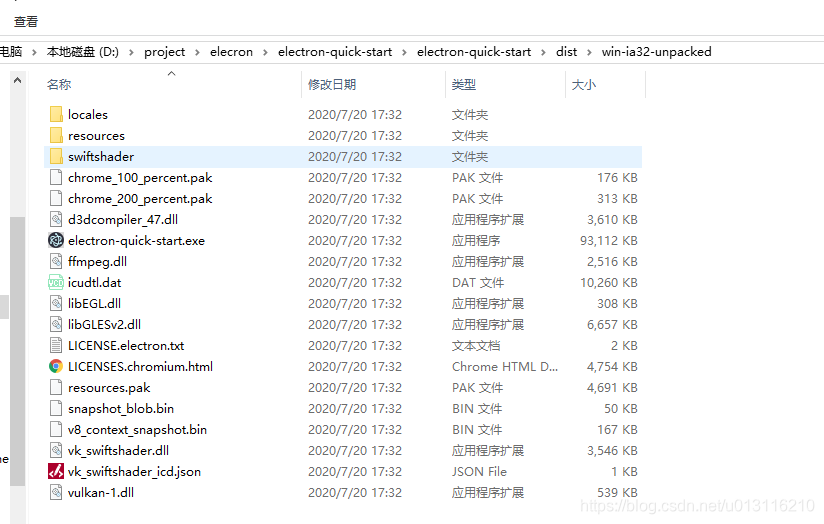The width and height of the screenshot is (824, 524).
Task: Select the vulkan-1.dll file name
Action: (x=101, y=493)
